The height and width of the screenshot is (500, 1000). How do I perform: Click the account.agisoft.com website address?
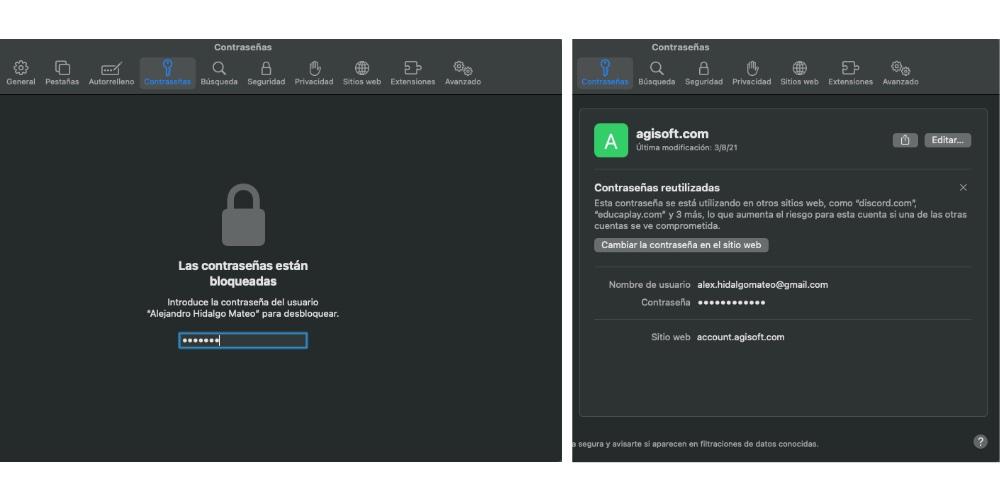point(740,337)
